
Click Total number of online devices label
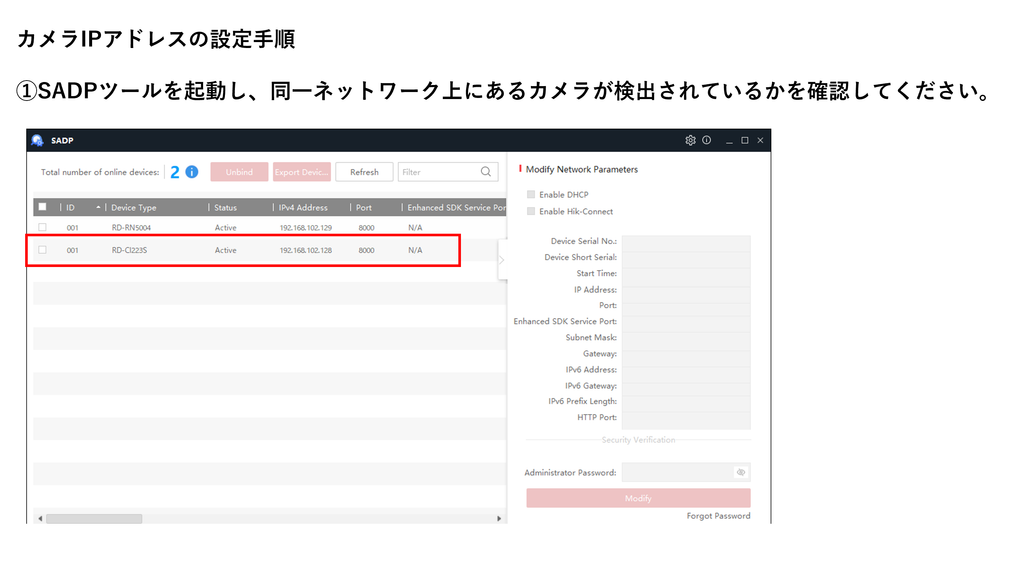(100, 172)
